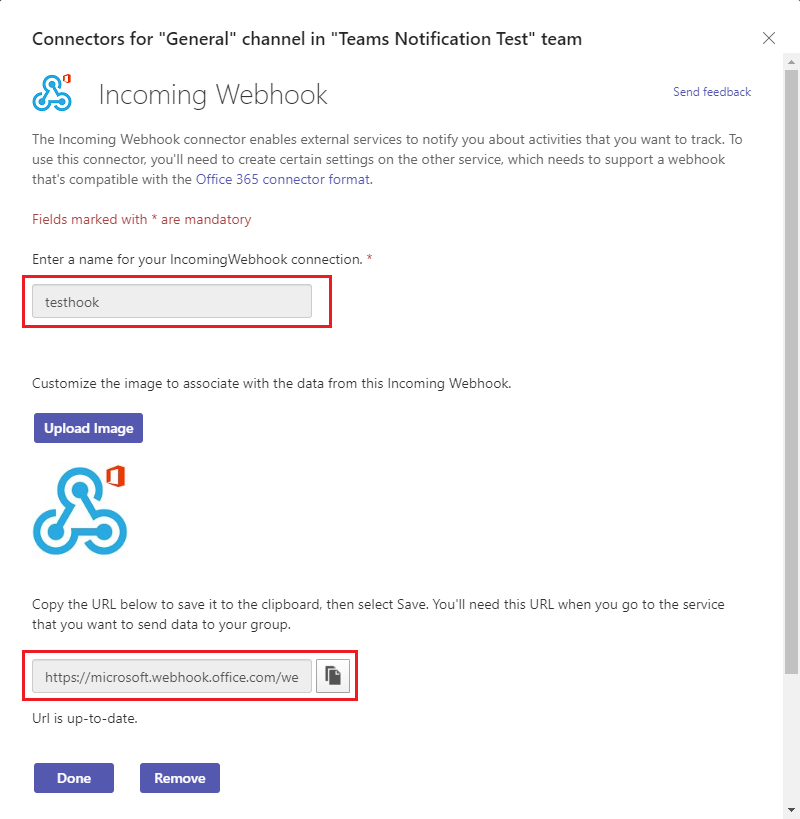800x819 pixels.
Task: Click inside the webhook URL text field
Action: 172,677
